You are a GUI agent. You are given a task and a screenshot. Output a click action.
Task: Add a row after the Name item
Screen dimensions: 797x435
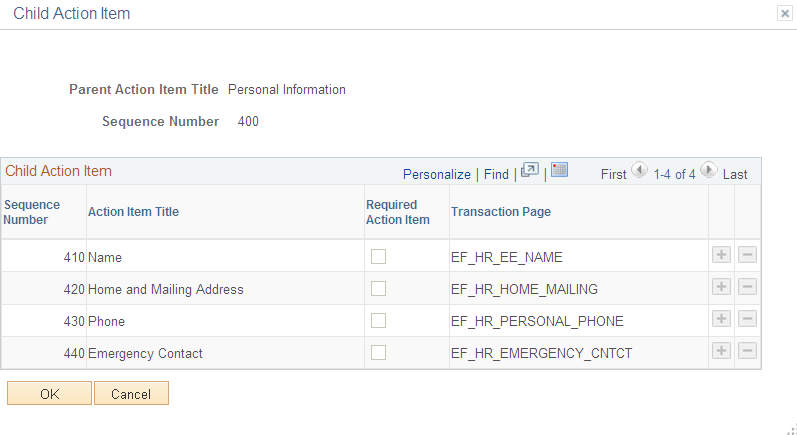coord(721,255)
